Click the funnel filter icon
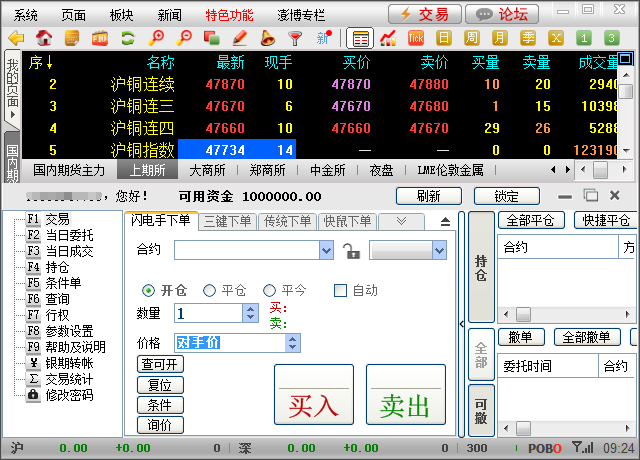640x460 pixels. (295, 39)
